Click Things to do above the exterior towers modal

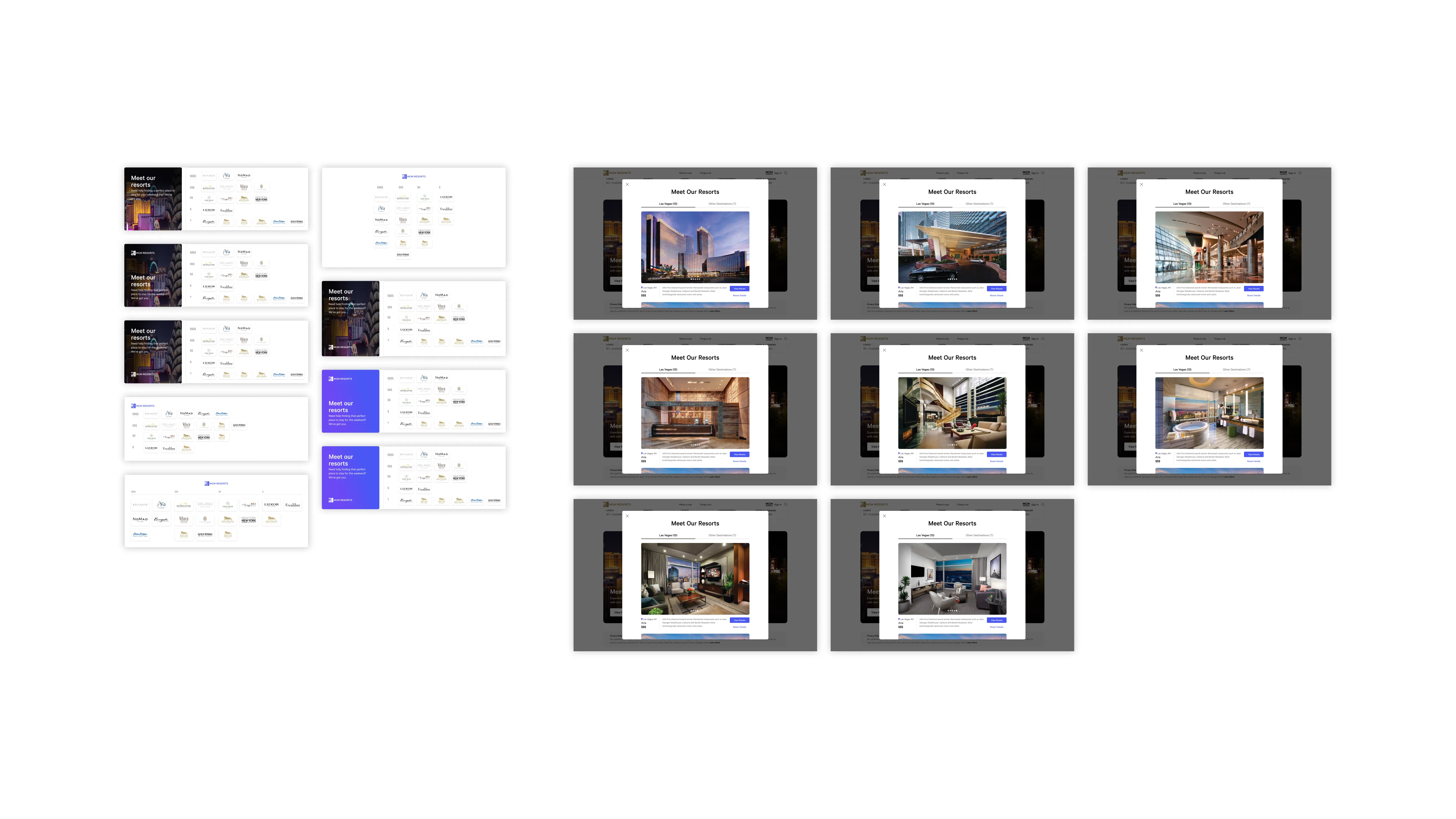point(705,172)
